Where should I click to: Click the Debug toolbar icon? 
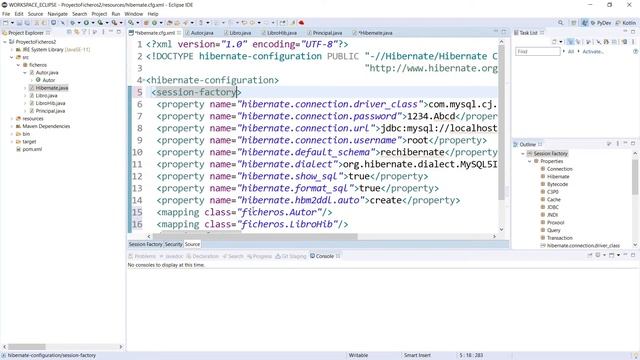[72, 23]
